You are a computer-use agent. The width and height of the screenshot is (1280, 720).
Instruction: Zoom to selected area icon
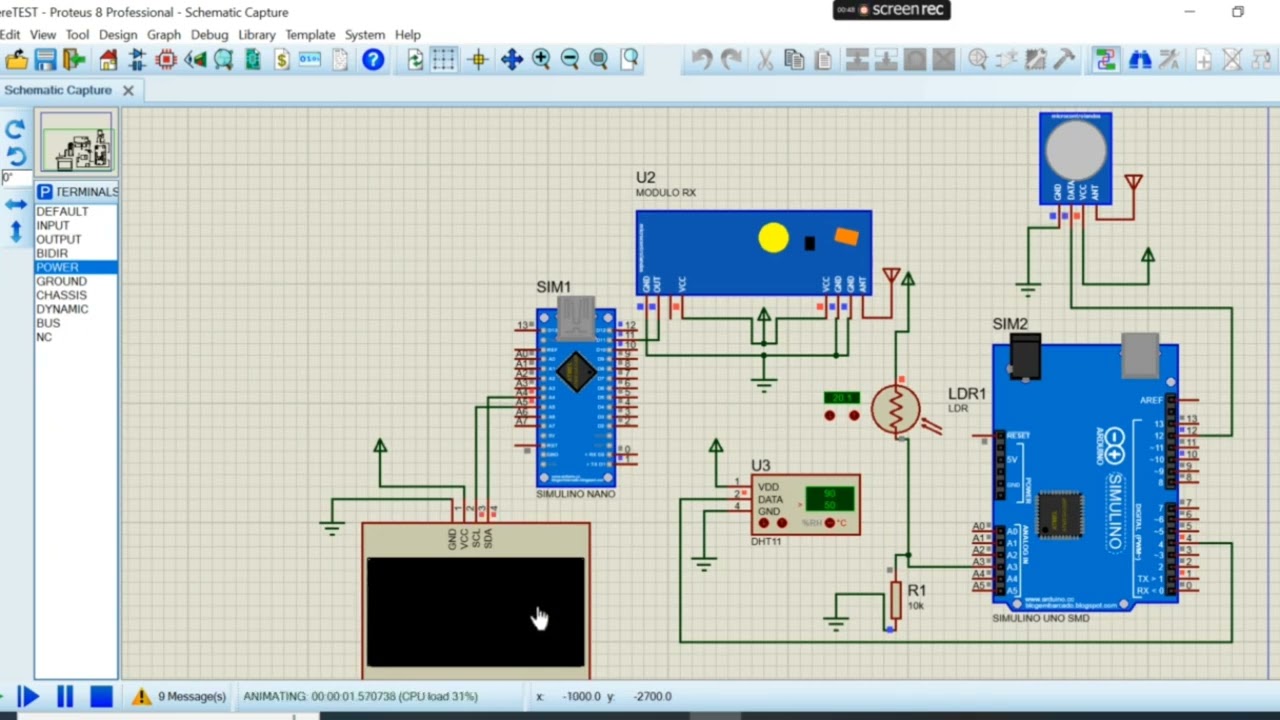point(629,60)
